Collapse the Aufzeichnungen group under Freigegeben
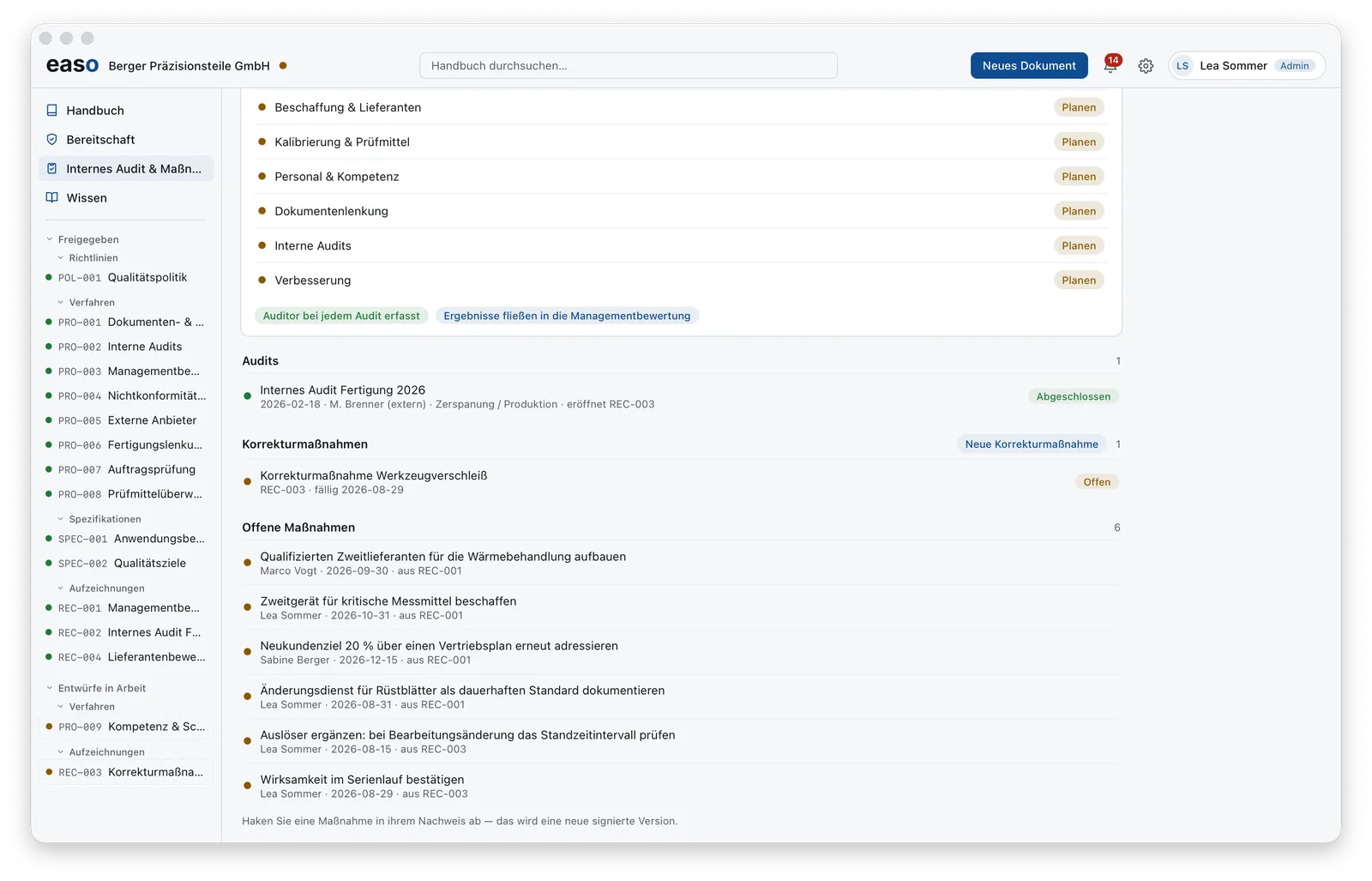This screenshot has height=881, width=1372. click(x=100, y=588)
